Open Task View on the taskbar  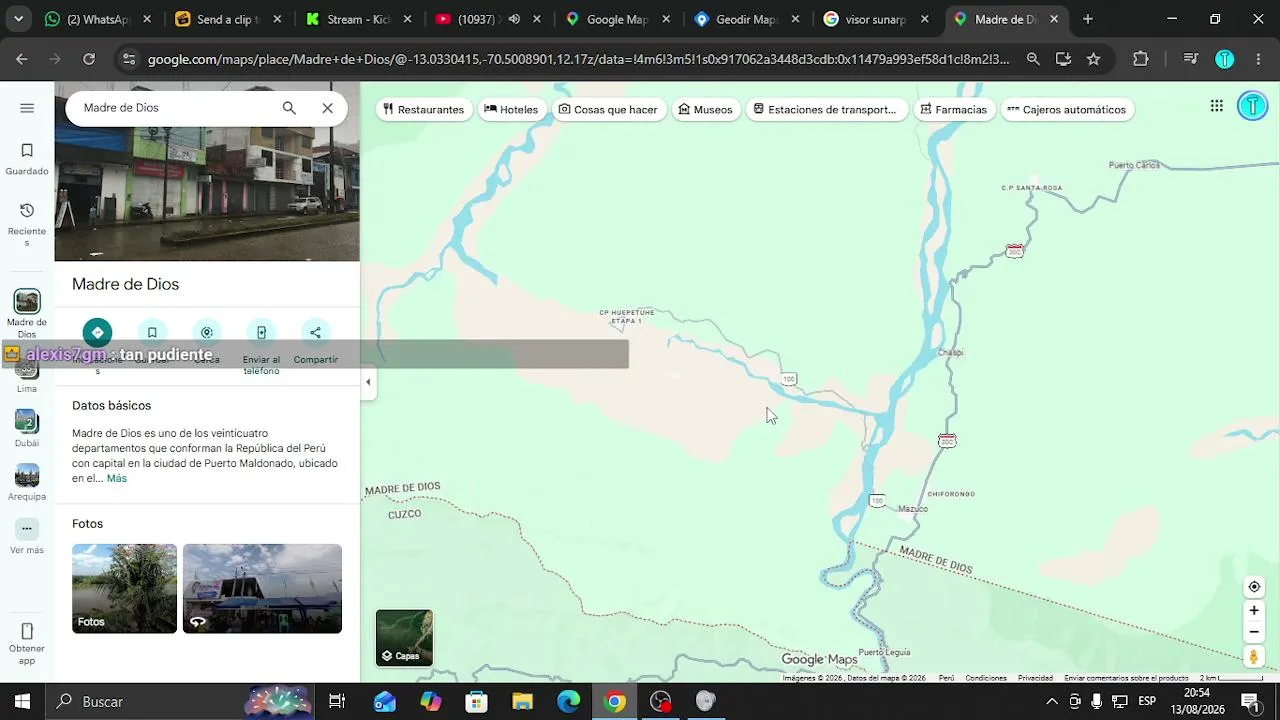[337, 701]
